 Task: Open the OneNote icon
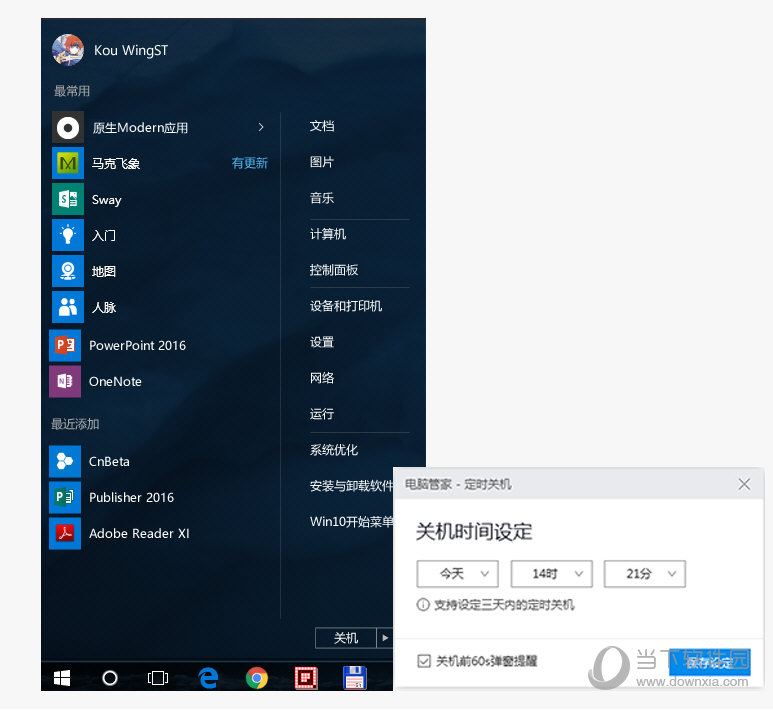click(65, 381)
